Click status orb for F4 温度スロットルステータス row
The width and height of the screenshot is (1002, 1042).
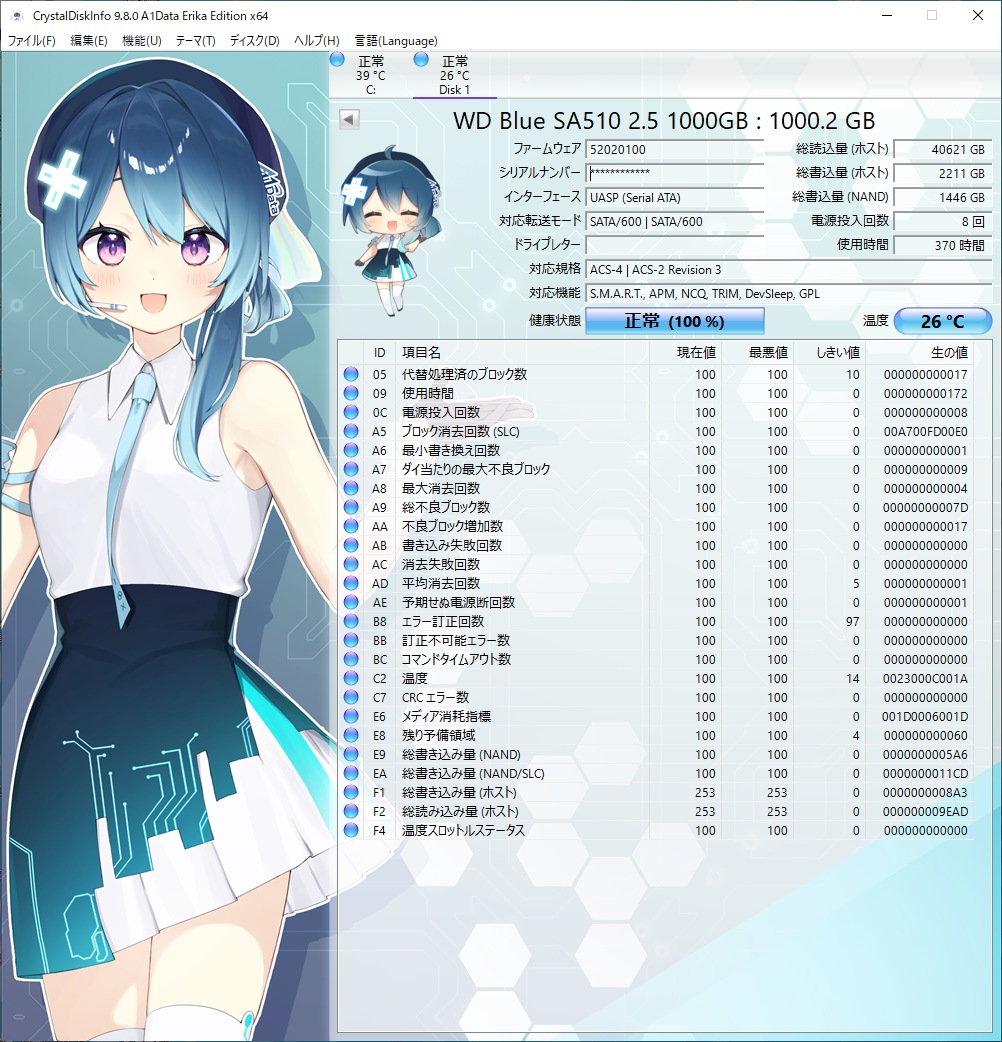[x=351, y=830]
